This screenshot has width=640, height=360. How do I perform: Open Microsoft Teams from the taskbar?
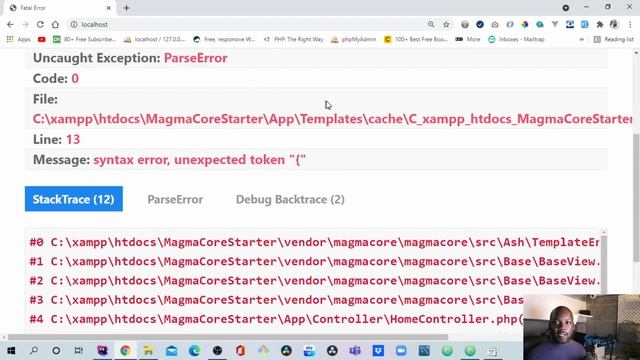click(355, 351)
